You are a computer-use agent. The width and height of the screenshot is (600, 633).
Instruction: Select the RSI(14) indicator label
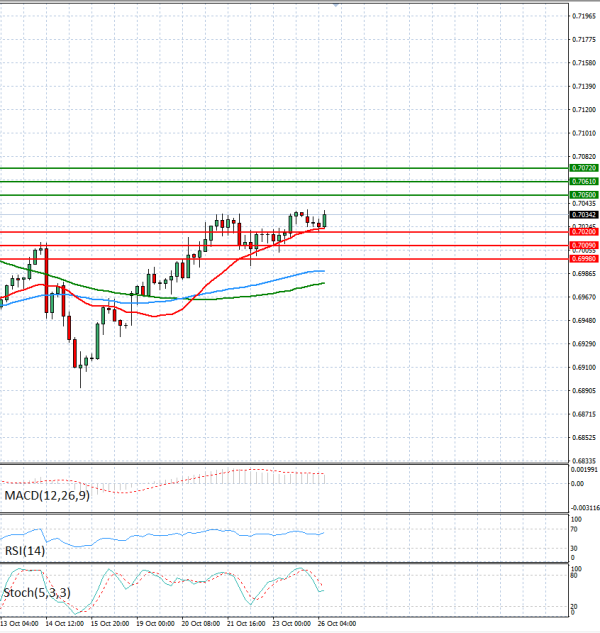pyautogui.click(x=25, y=551)
